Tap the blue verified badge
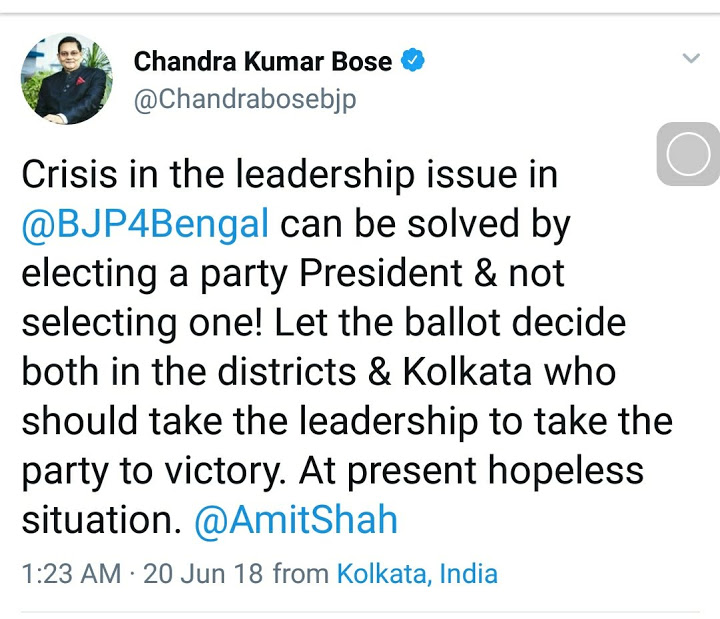 [x=413, y=61]
